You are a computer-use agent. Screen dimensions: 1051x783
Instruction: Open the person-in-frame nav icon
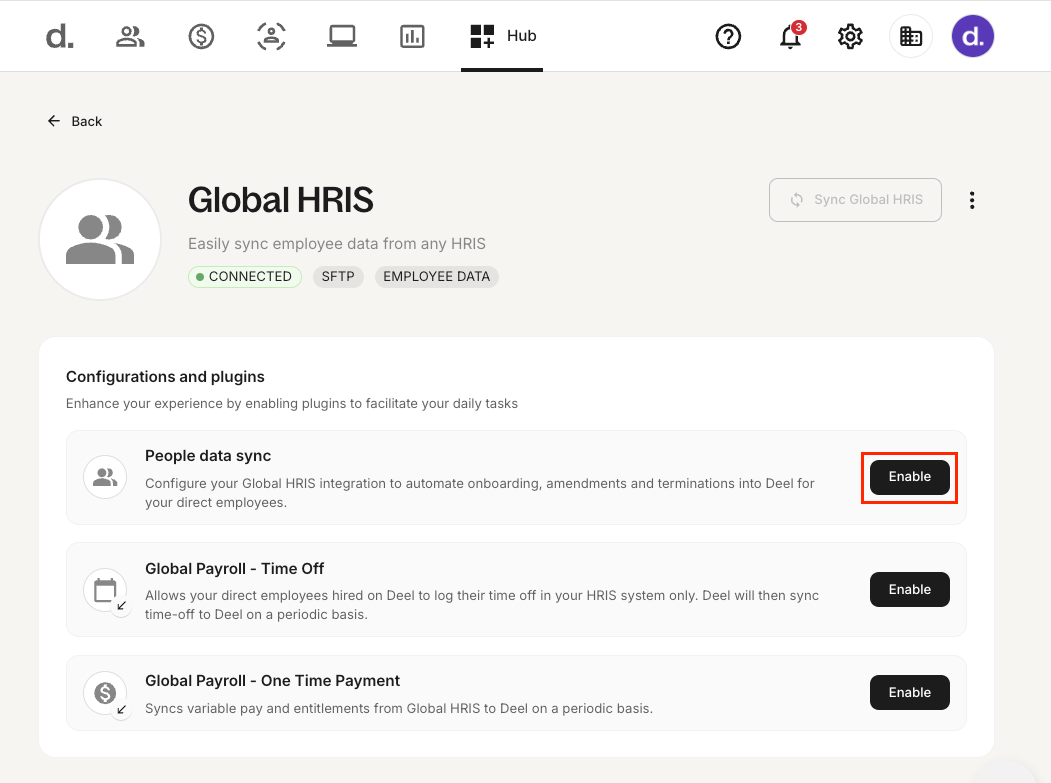[271, 36]
